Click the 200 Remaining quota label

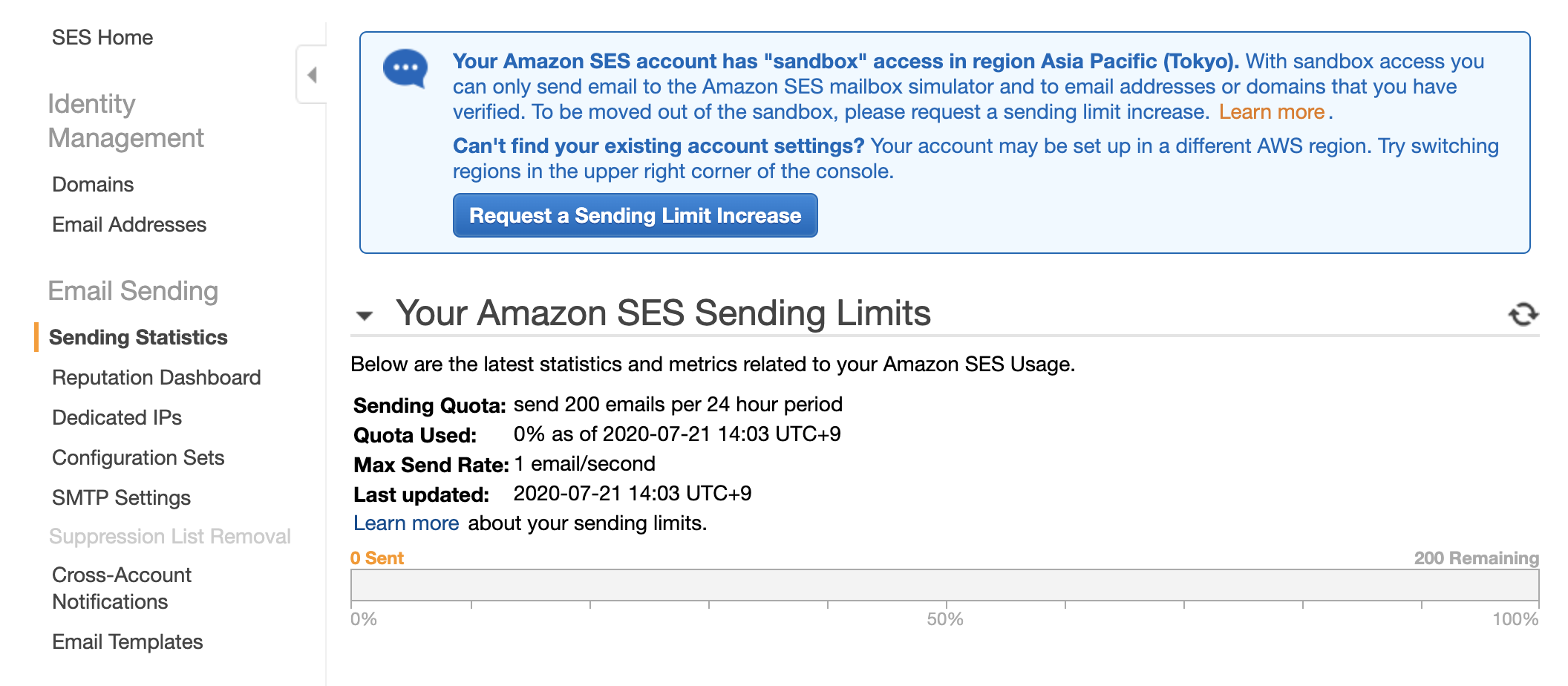[1475, 558]
